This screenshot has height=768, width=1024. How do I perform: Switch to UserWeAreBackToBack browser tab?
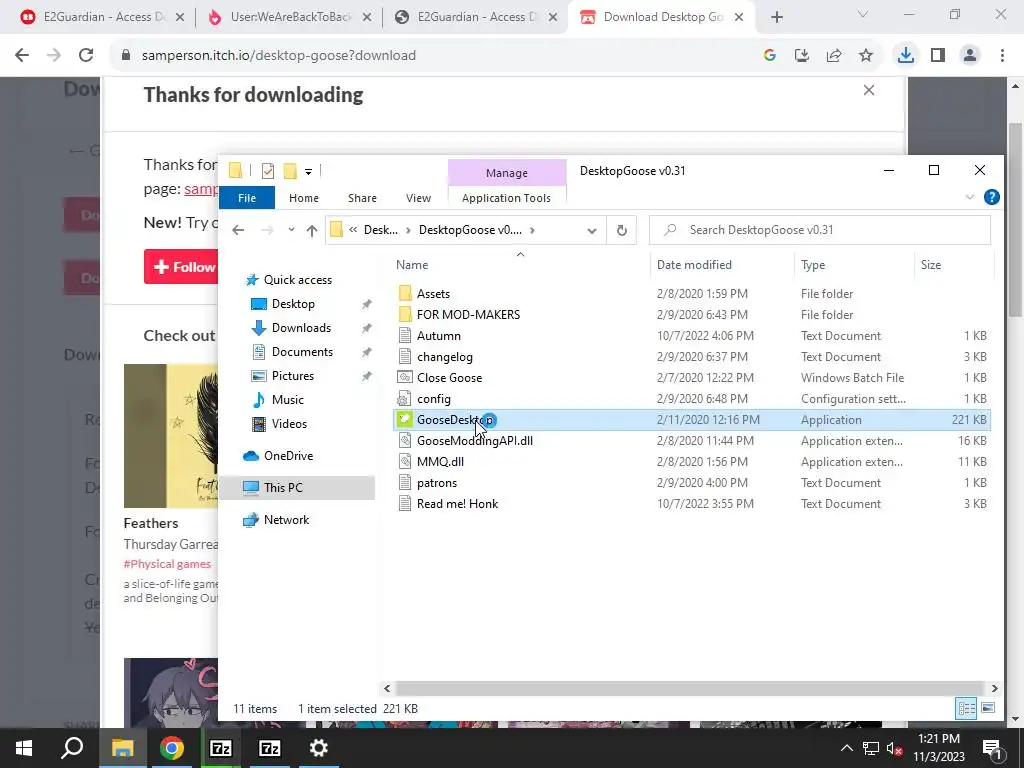289,17
